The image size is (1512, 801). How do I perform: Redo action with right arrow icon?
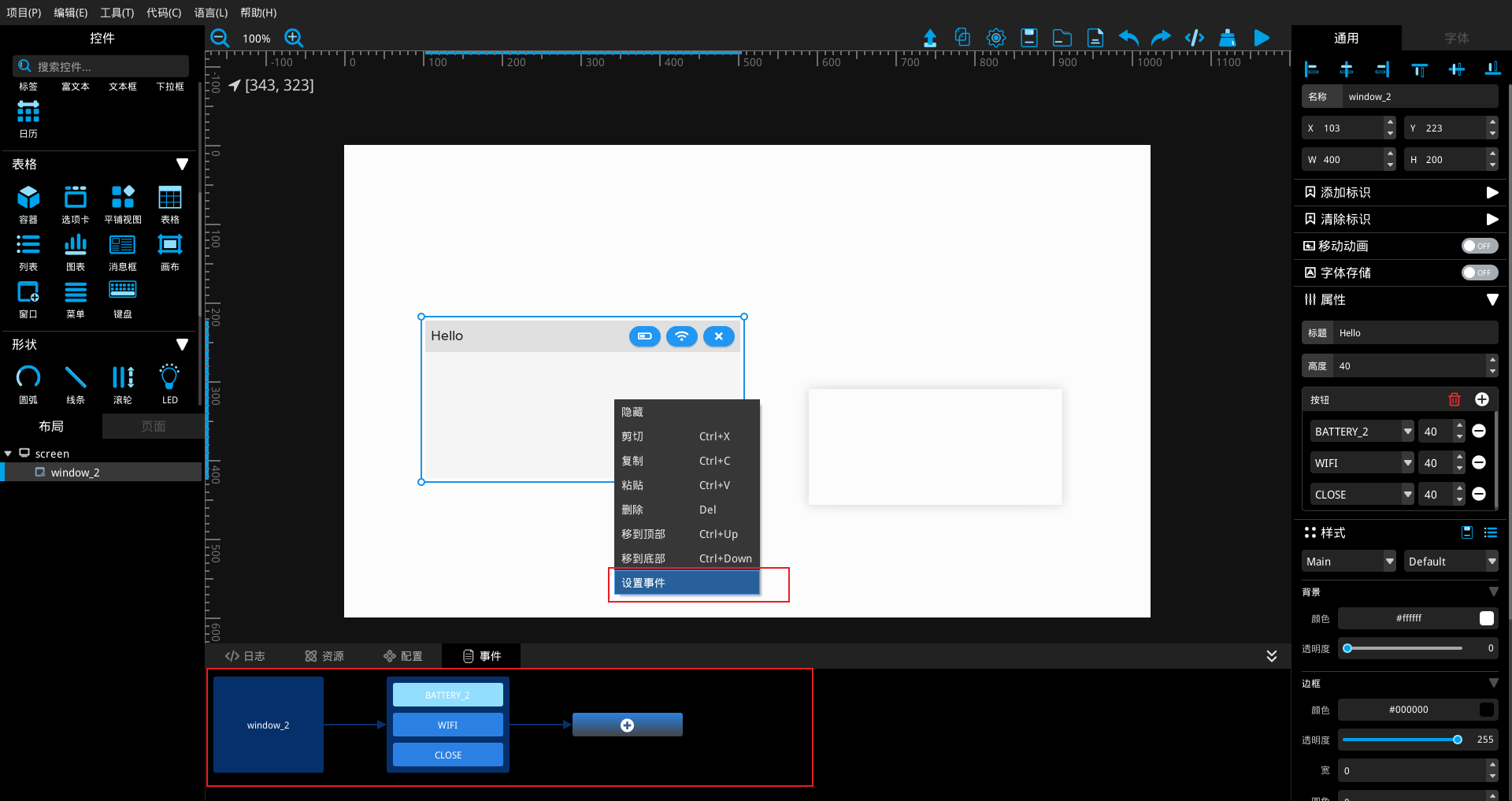coord(1161,38)
